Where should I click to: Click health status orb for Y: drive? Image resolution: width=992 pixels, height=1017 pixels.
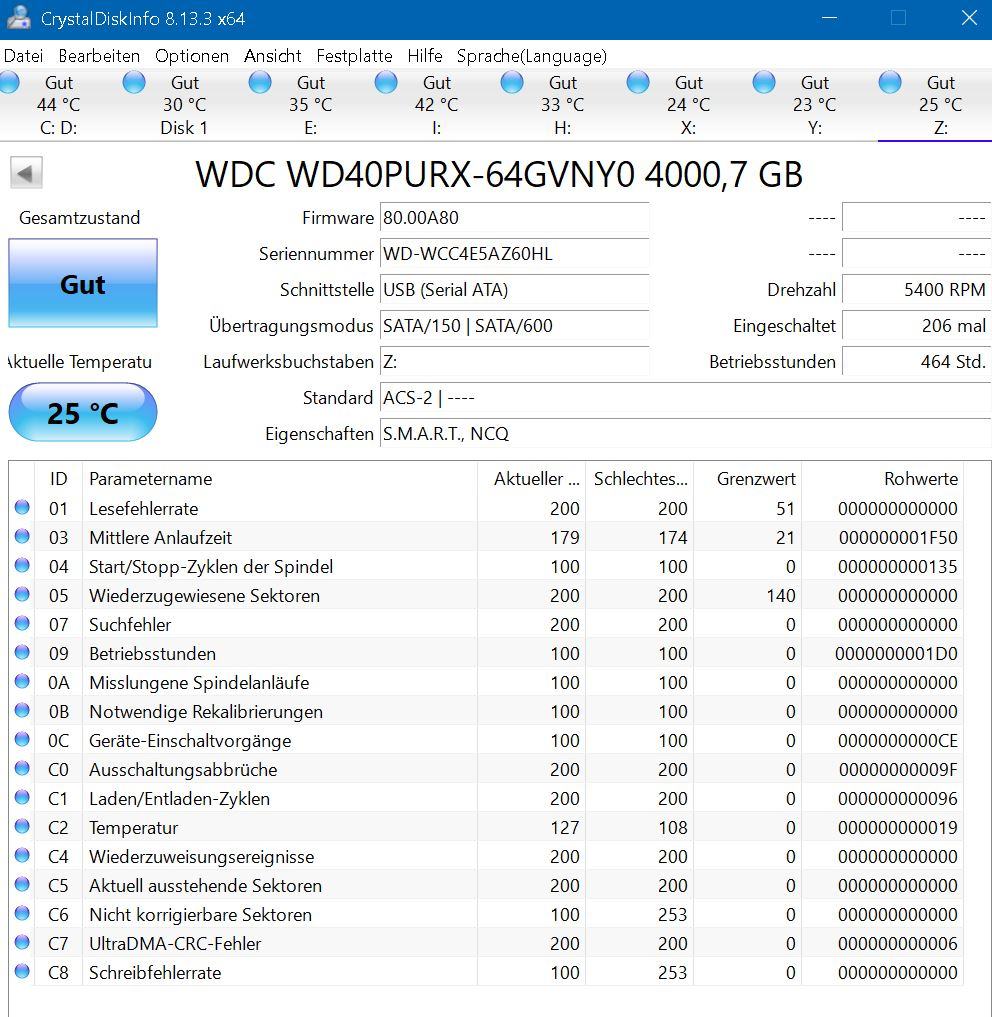(764, 82)
